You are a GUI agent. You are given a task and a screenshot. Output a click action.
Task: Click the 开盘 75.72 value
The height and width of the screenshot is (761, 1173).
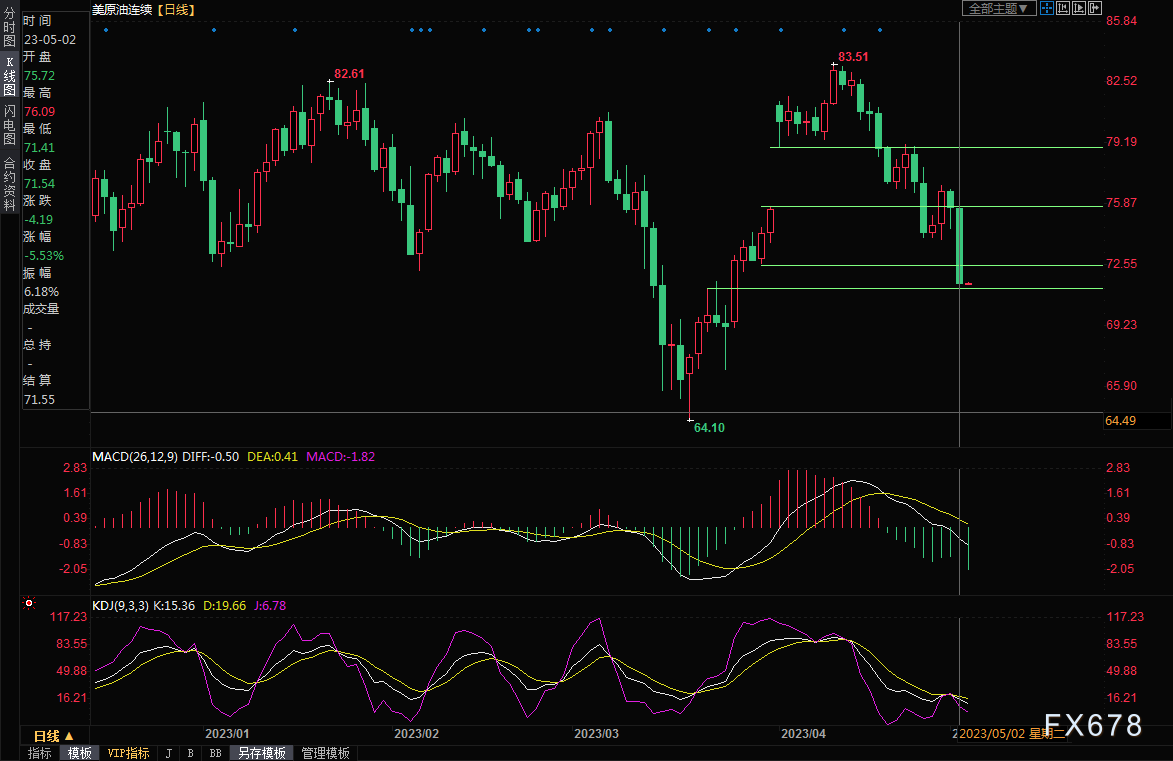pos(39,76)
